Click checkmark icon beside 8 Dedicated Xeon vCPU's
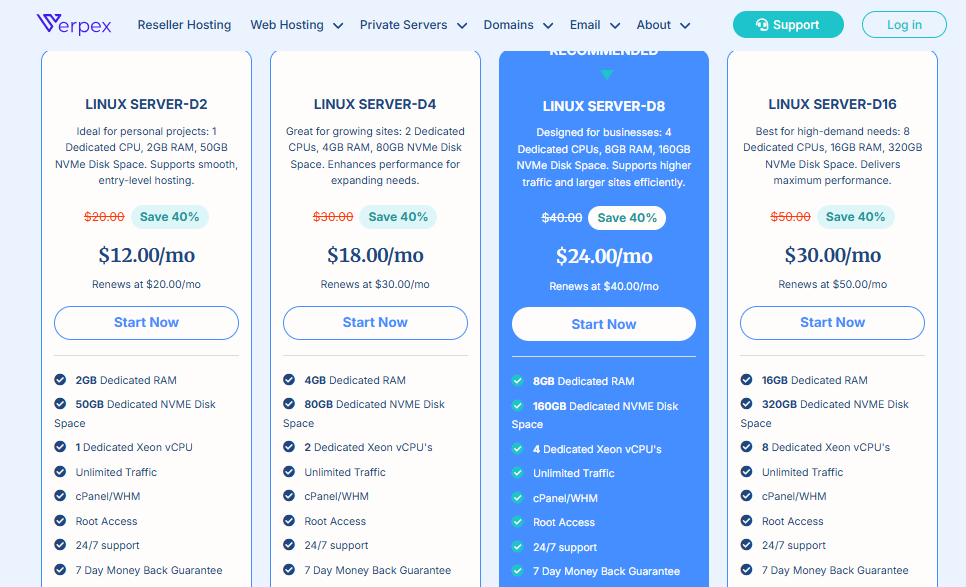 point(747,447)
